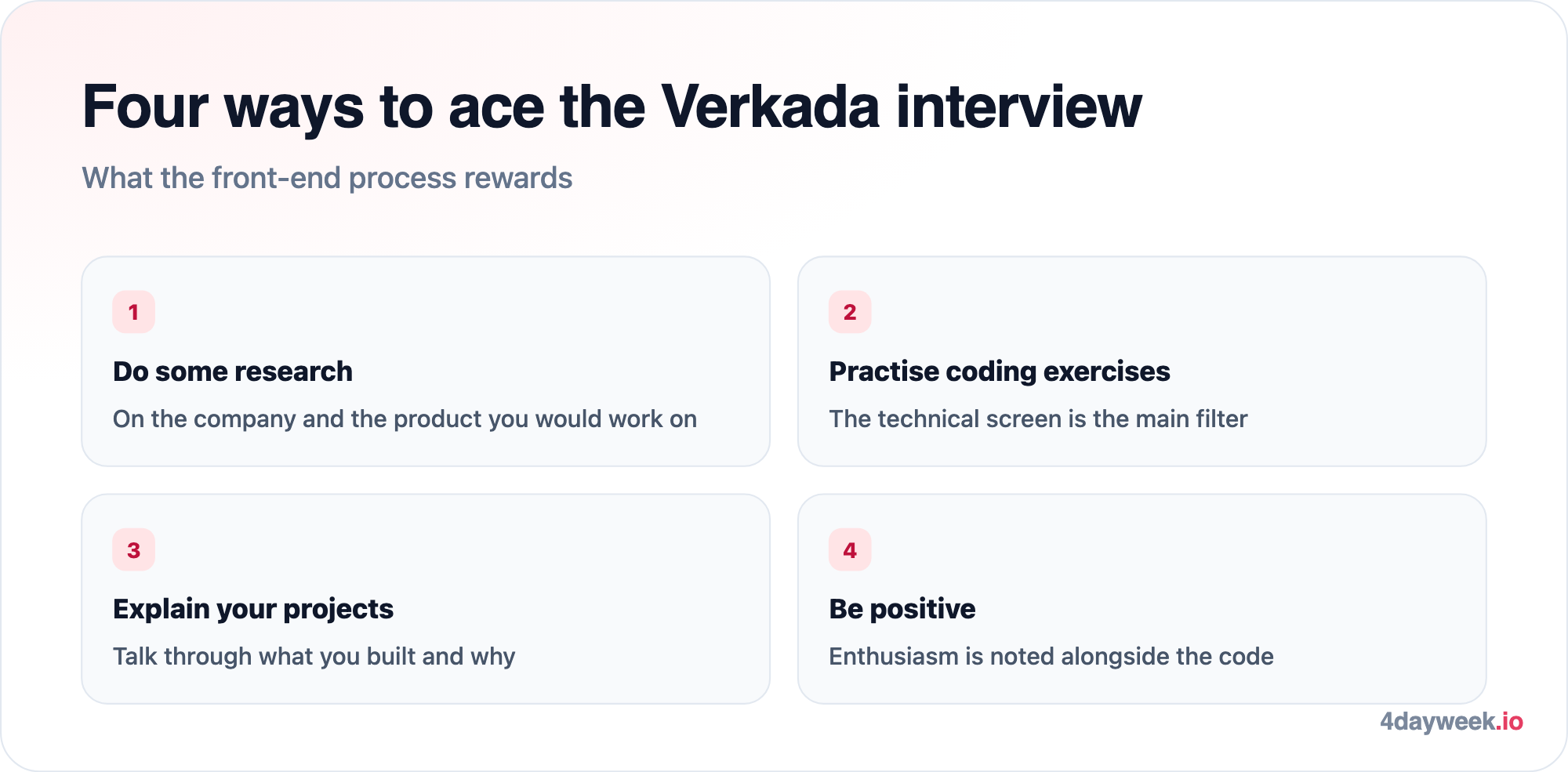Select the 'Be positive' heading
The image size is (1568, 772).
coord(902,609)
